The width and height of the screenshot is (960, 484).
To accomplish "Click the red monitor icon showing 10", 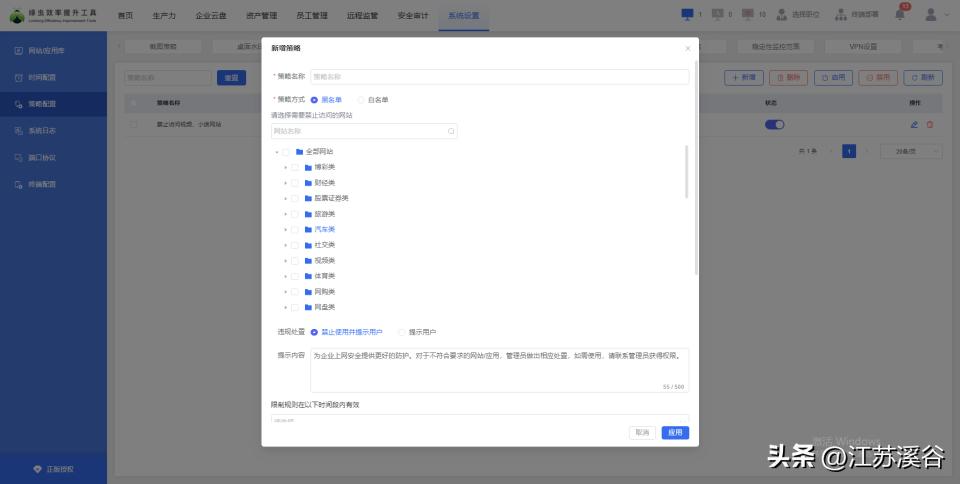I will [x=748, y=14].
